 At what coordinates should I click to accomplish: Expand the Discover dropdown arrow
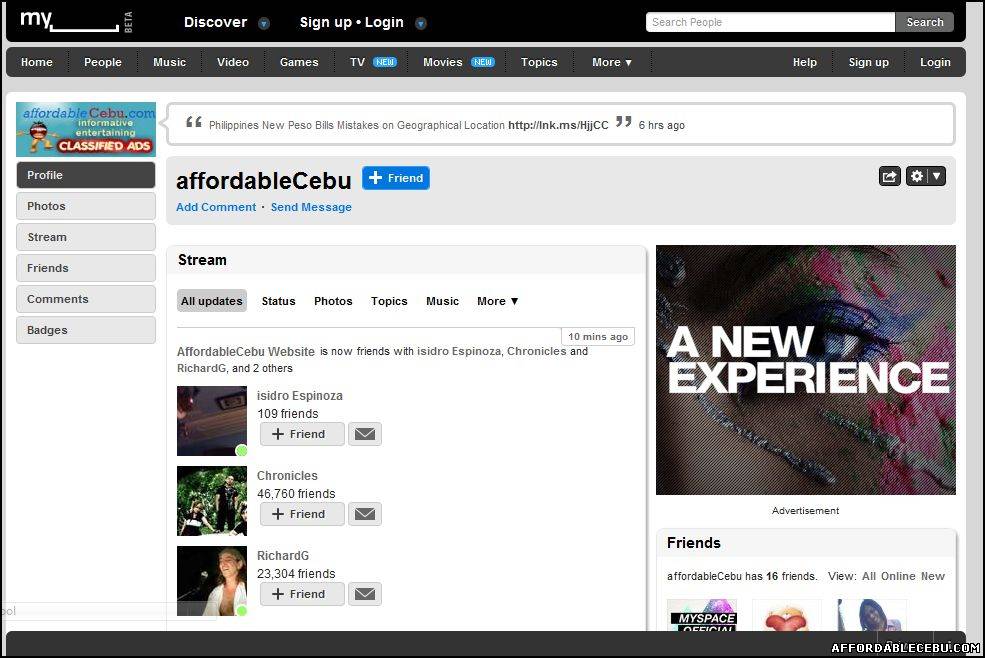click(264, 24)
